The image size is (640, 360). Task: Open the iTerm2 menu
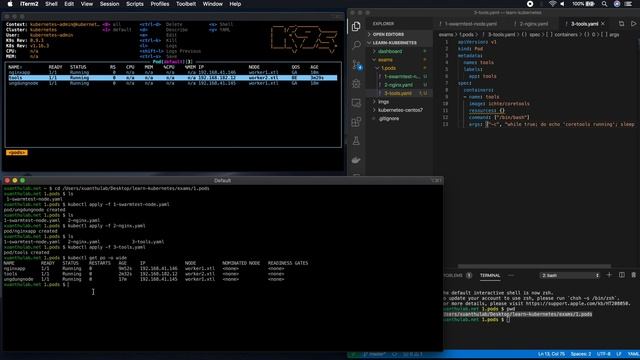[29, 4]
